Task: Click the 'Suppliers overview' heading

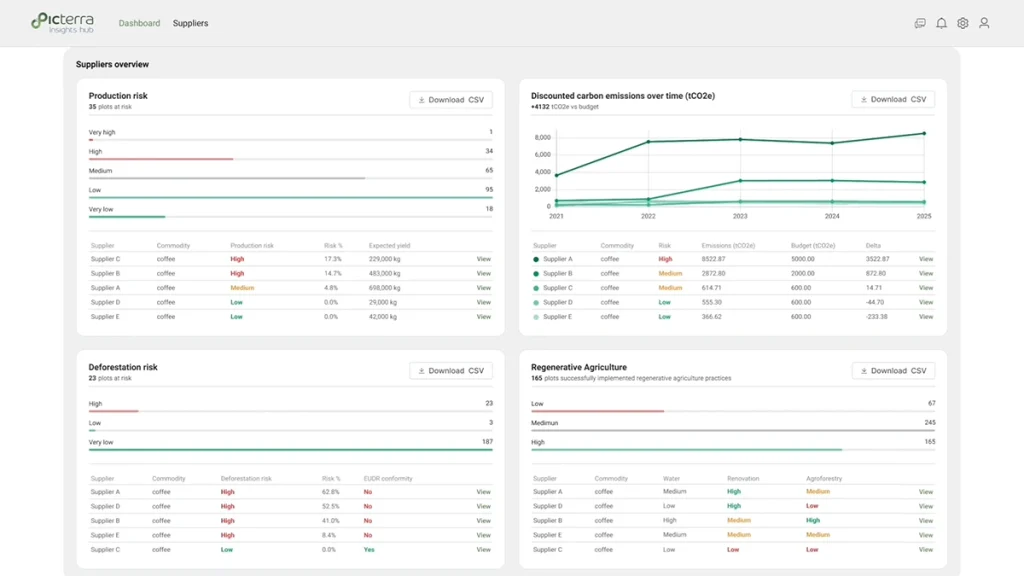Action: click(x=112, y=64)
